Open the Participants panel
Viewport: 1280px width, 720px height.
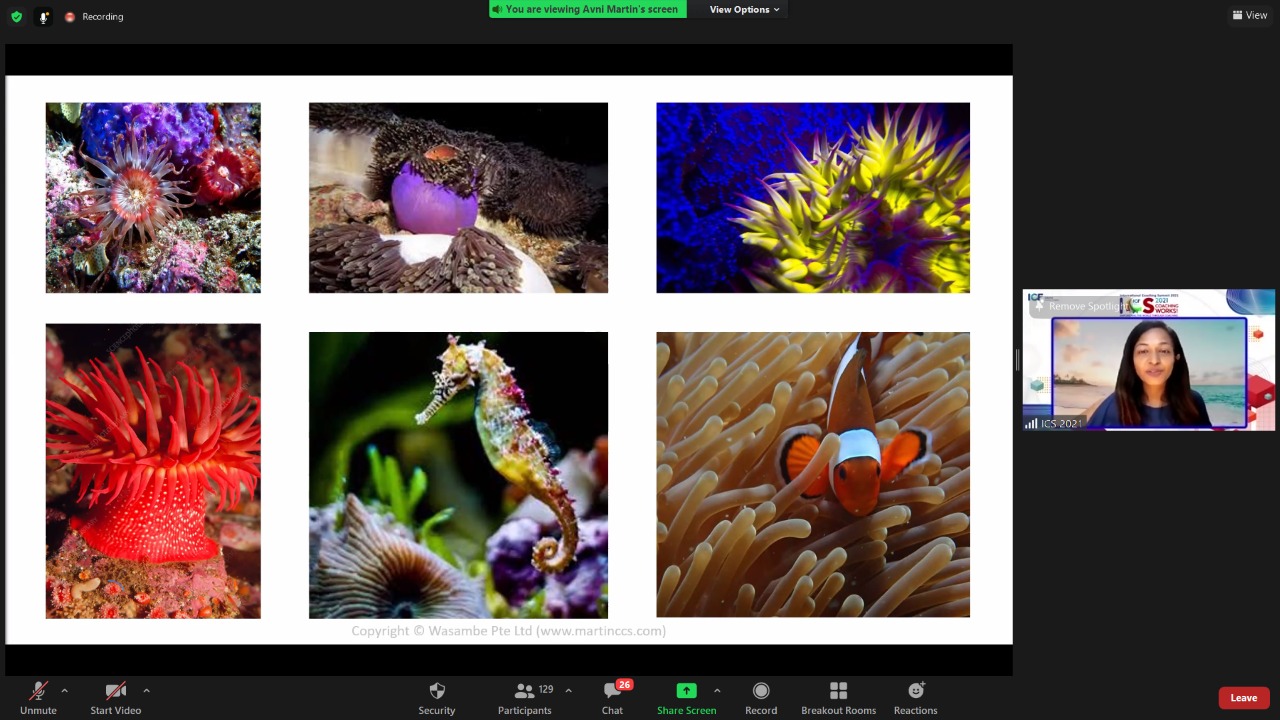click(524, 697)
